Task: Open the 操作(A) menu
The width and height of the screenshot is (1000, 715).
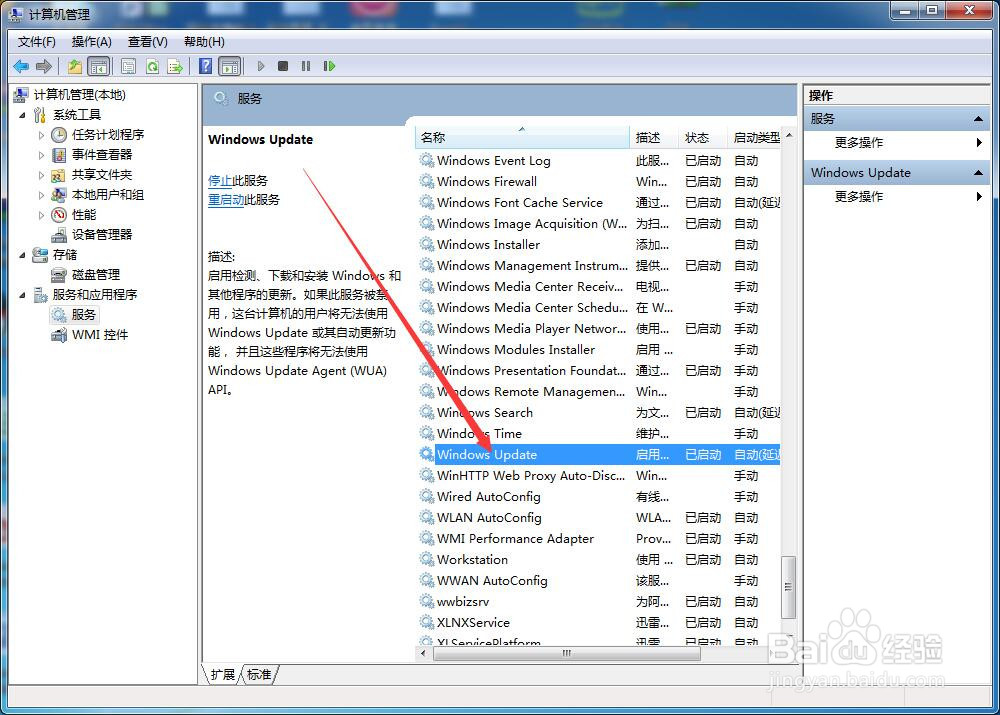Action: [x=91, y=41]
